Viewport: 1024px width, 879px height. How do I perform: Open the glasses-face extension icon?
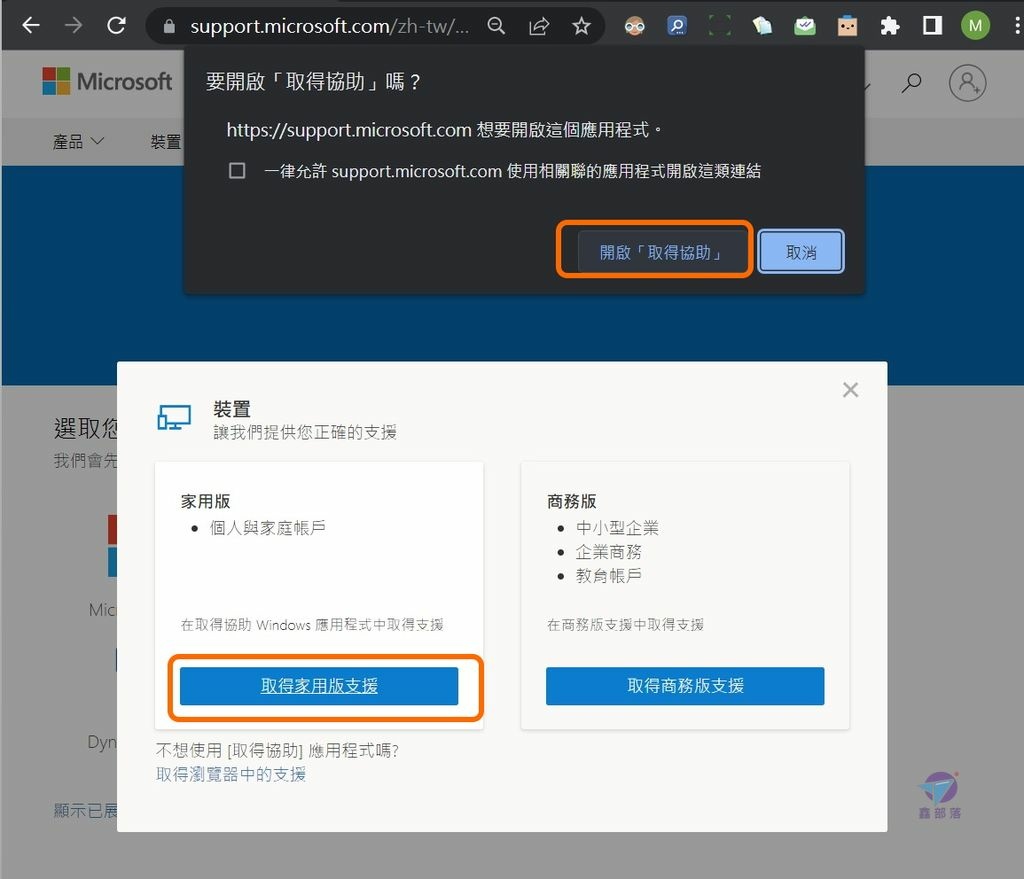[634, 26]
